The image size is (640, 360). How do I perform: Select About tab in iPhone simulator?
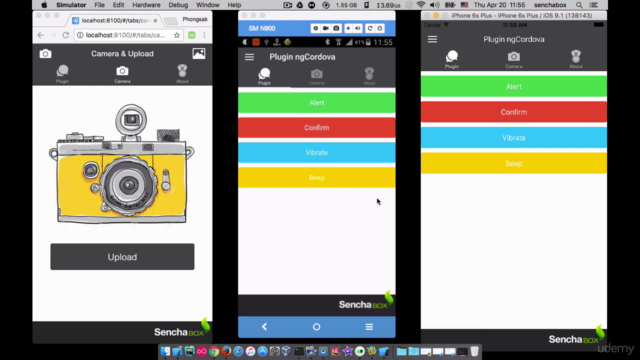pos(576,59)
